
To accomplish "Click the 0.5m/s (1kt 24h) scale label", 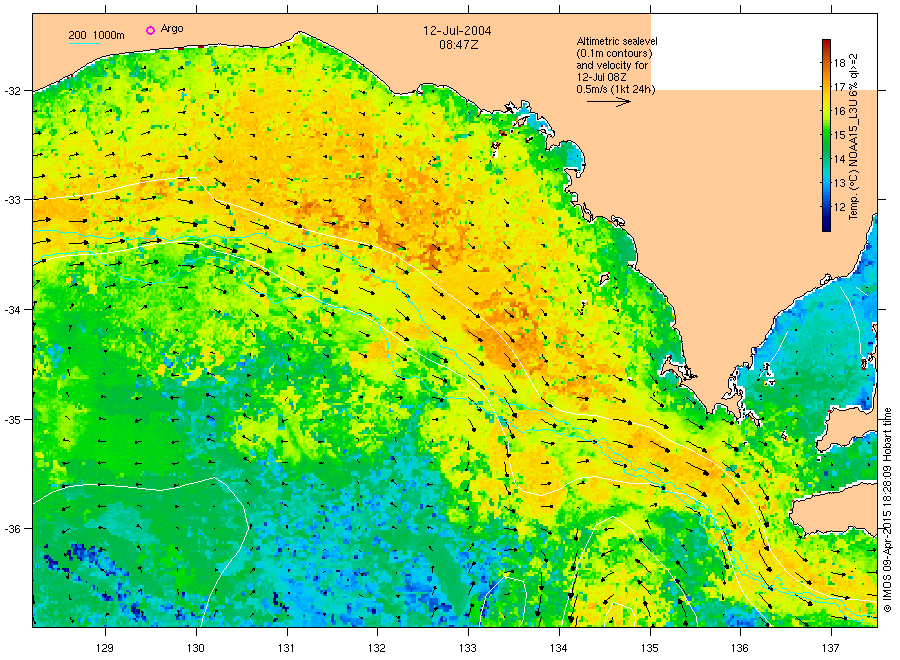I will click(x=615, y=89).
